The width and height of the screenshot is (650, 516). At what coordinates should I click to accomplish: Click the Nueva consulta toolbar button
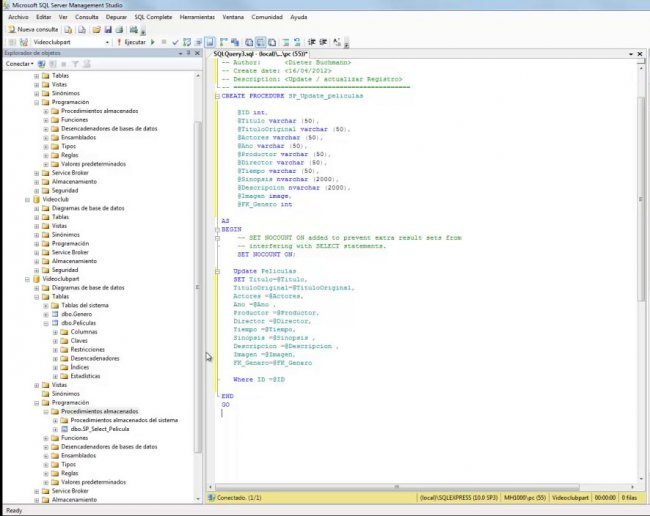tap(32, 30)
